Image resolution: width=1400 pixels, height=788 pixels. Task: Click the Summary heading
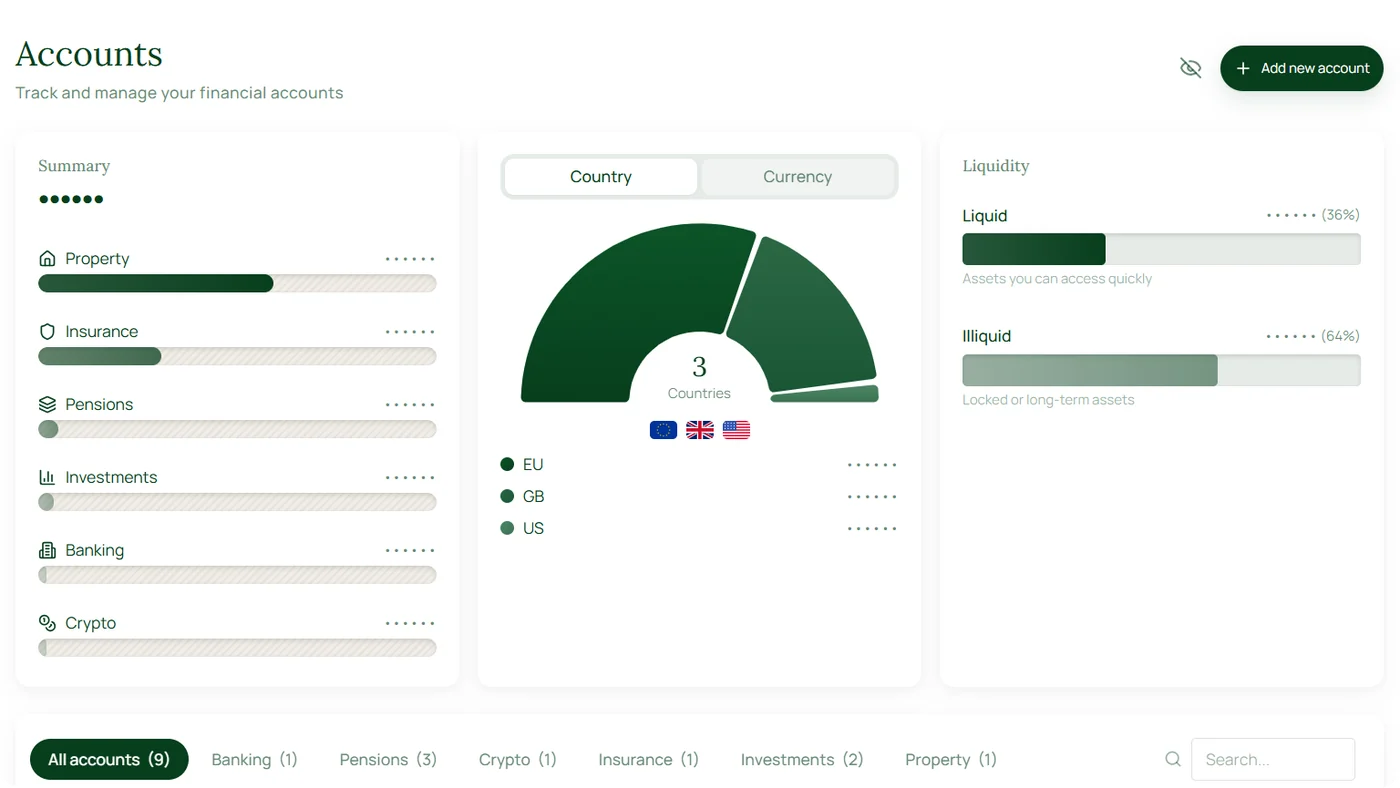74,166
